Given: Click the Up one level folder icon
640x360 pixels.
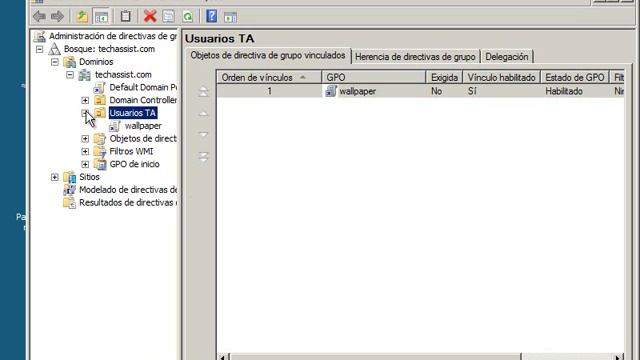Looking at the screenshot, I should tap(82, 16).
